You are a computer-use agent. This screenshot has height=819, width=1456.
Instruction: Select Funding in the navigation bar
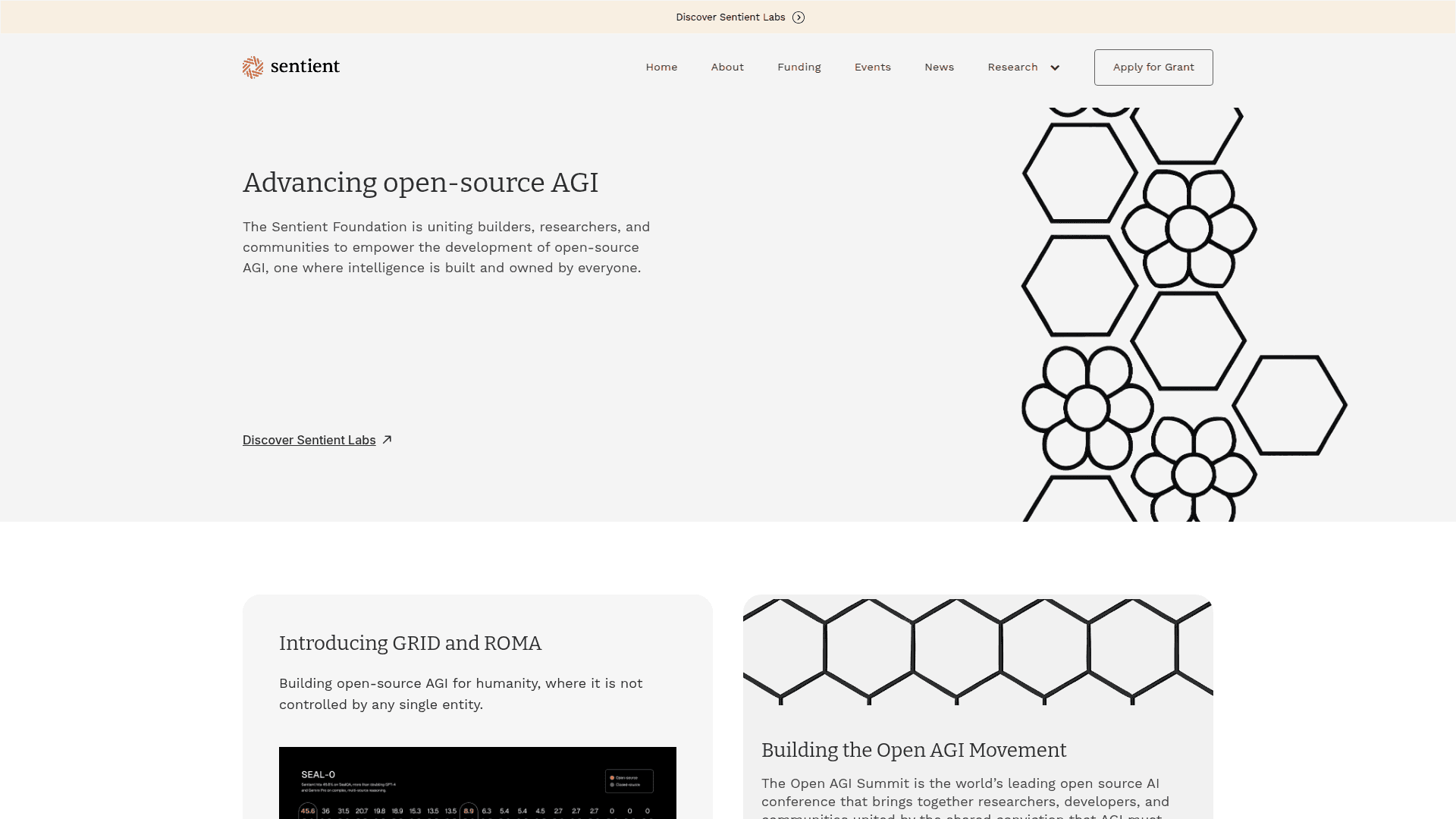coord(799,67)
